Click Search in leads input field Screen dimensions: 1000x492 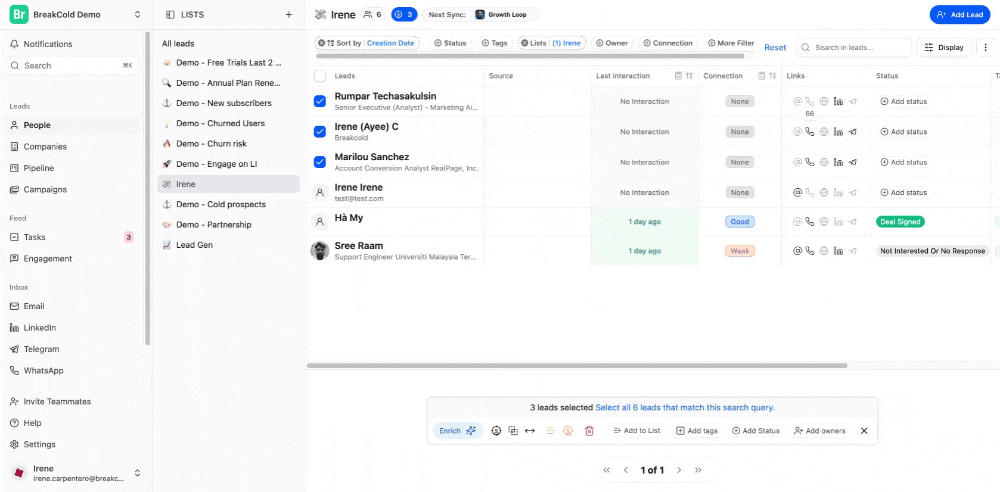pos(854,47)
